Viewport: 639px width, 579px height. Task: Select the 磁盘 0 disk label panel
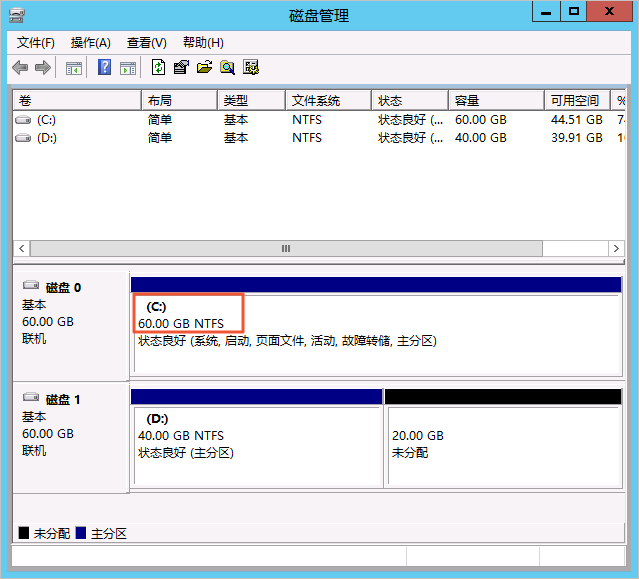71,326
